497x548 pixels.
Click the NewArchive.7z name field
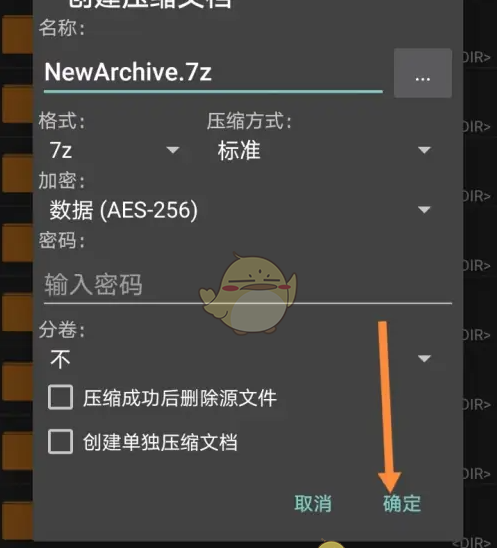point(213,72)
